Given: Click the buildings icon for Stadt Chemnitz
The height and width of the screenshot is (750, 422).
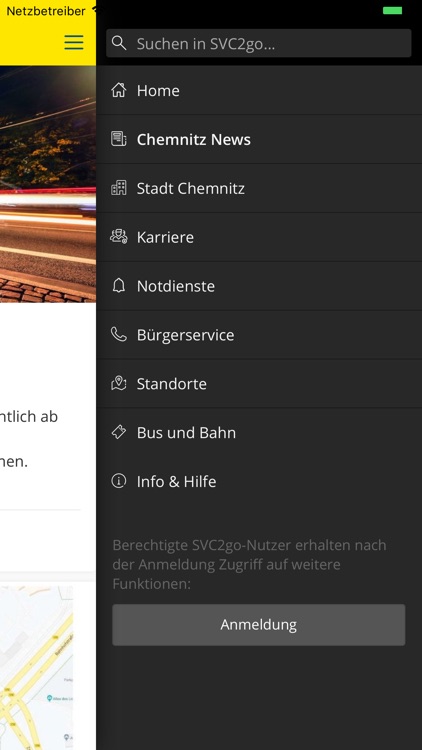Looking at the screenshot, I should (119, 188).
